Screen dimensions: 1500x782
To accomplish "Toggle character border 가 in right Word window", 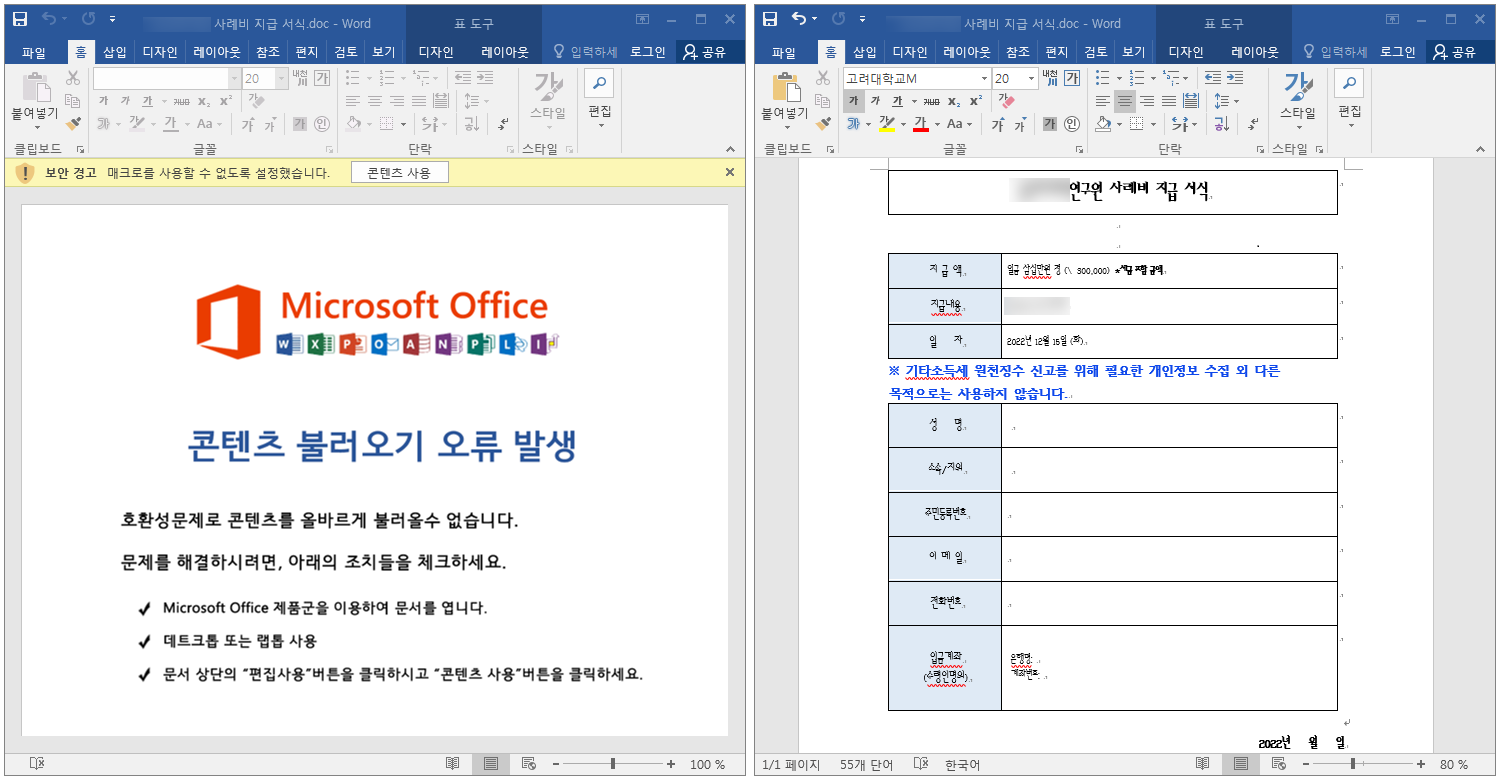I will [x=1072, y=78].
